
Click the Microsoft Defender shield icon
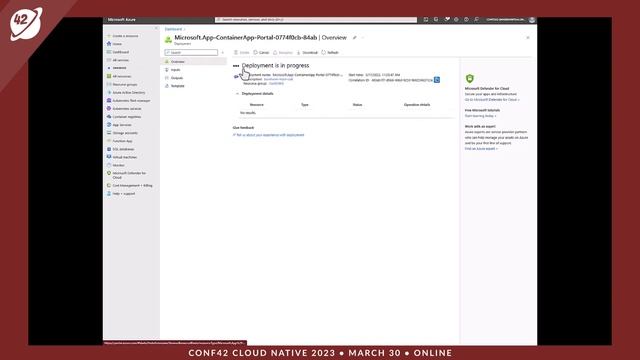click(x=470, y=78)
